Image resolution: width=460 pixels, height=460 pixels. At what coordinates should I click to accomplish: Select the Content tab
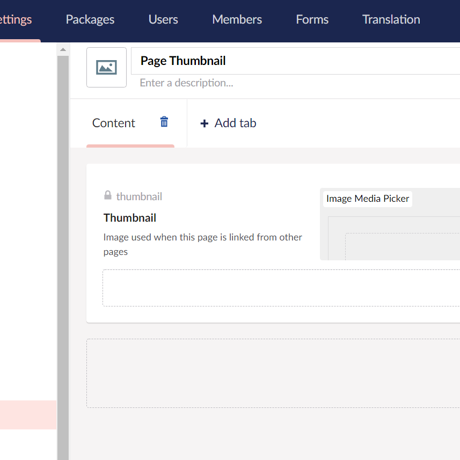(x=114, y=123)
